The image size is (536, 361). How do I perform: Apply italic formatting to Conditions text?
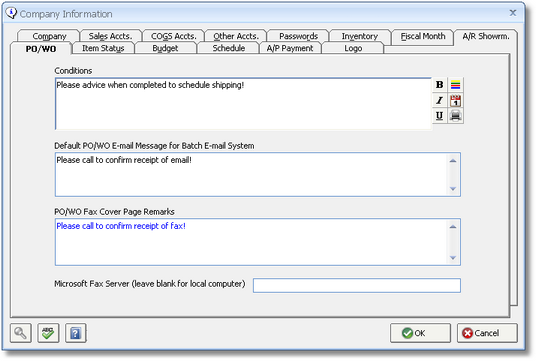coord(439,100)
